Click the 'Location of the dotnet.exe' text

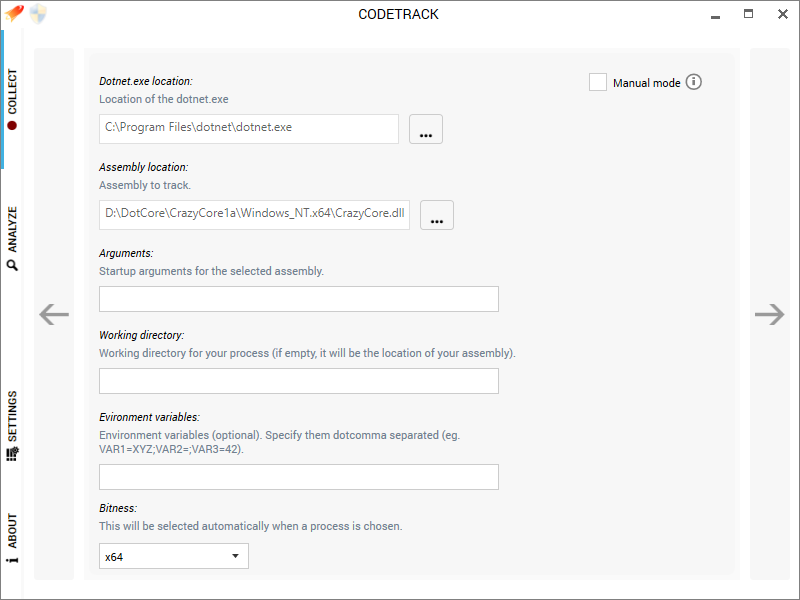click(x=164, y=99)
